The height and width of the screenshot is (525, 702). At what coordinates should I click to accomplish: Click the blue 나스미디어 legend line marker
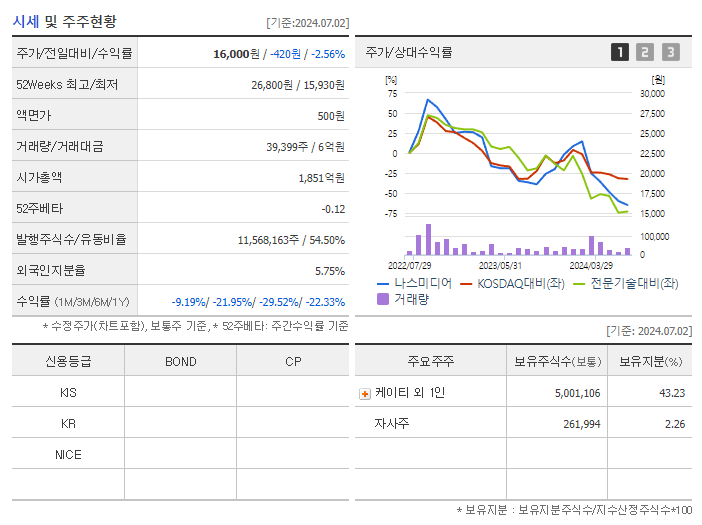[383, 284]
